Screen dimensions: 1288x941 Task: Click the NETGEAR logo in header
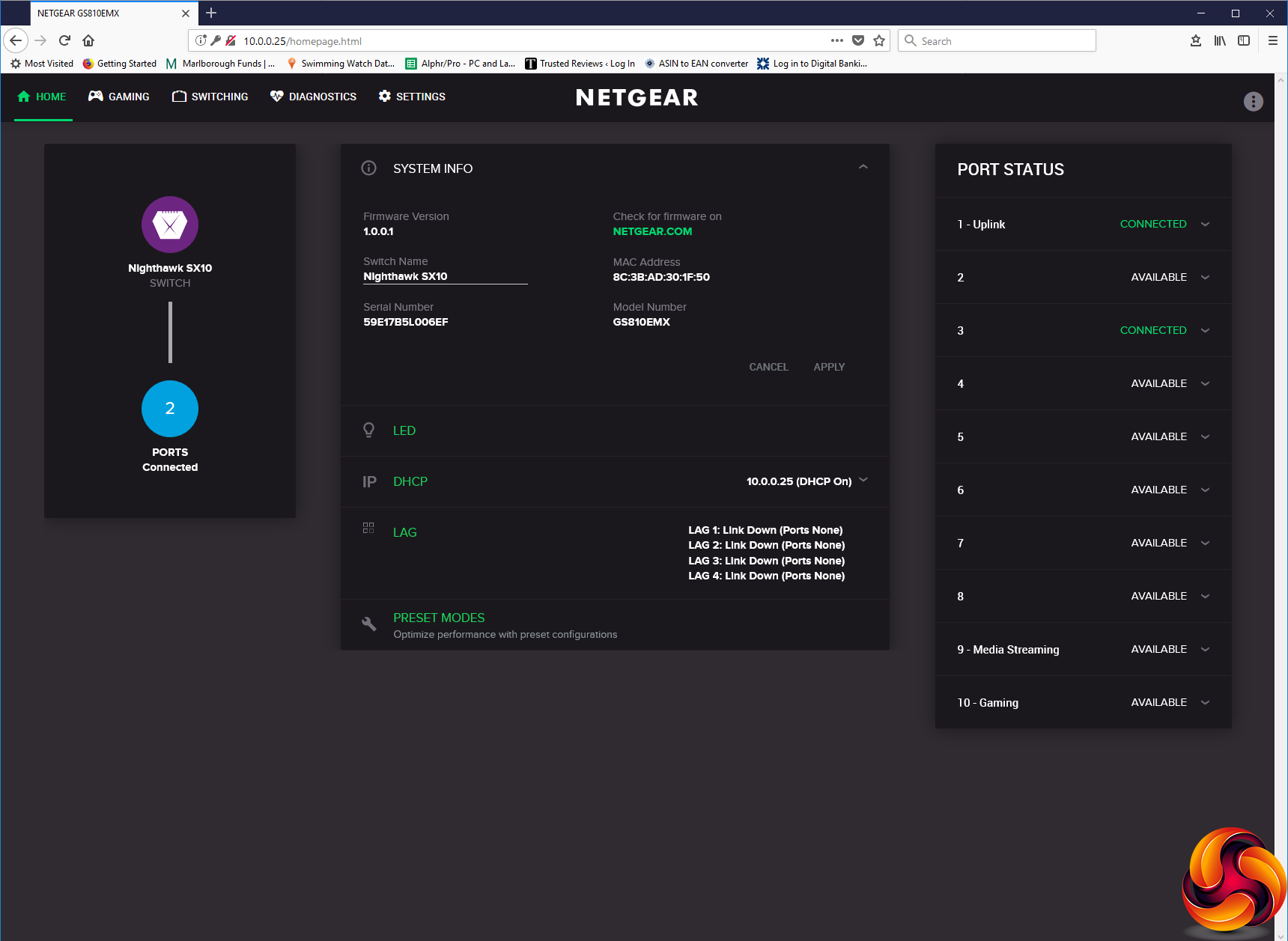coord(637,97)
